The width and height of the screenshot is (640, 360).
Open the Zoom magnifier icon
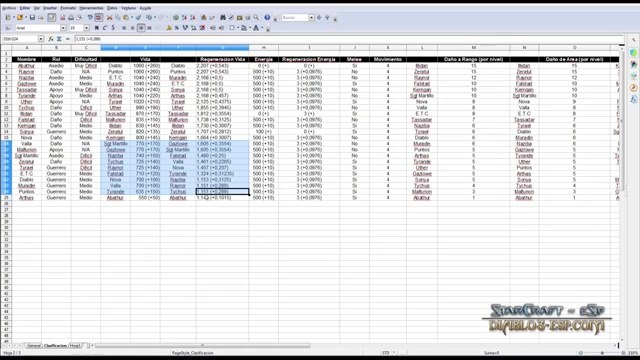tap(256, 18)
